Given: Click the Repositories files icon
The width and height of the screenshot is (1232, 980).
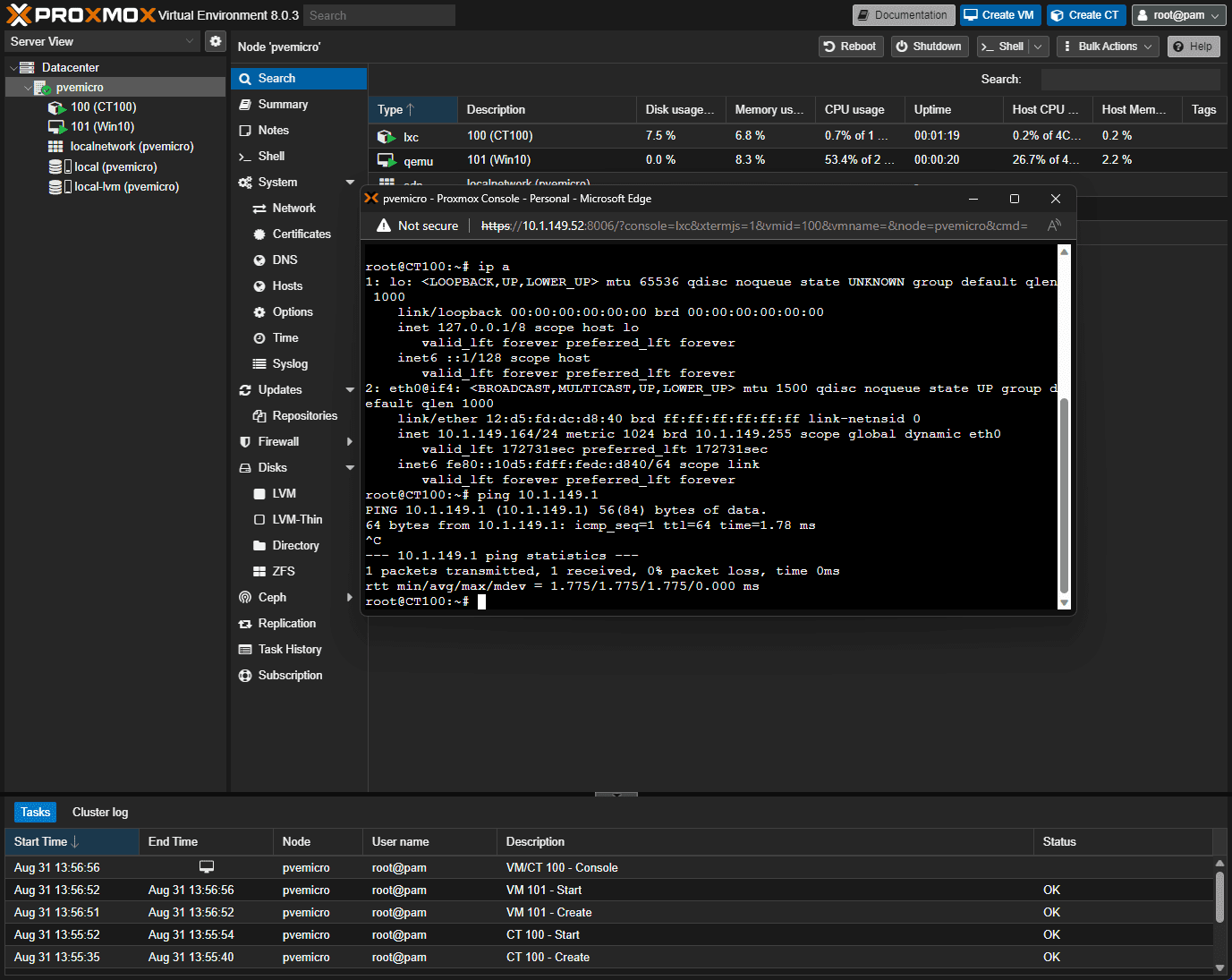Looking at the screenshot, I should (x=259, y=415).
